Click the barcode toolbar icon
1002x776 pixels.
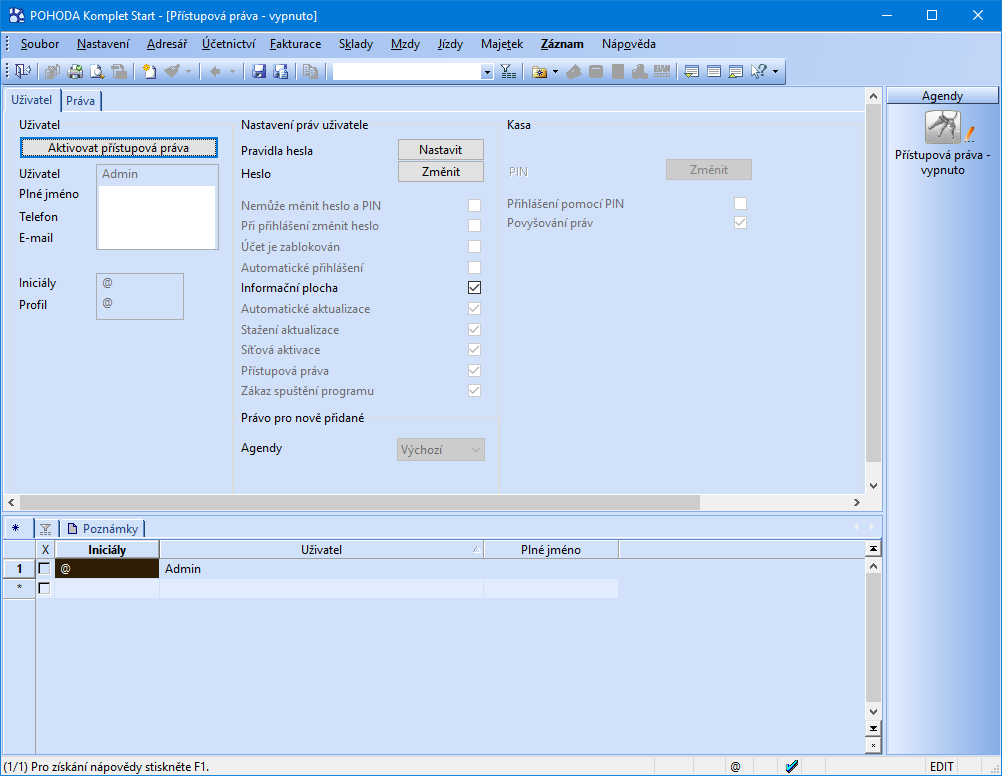(x=662, y=72)
